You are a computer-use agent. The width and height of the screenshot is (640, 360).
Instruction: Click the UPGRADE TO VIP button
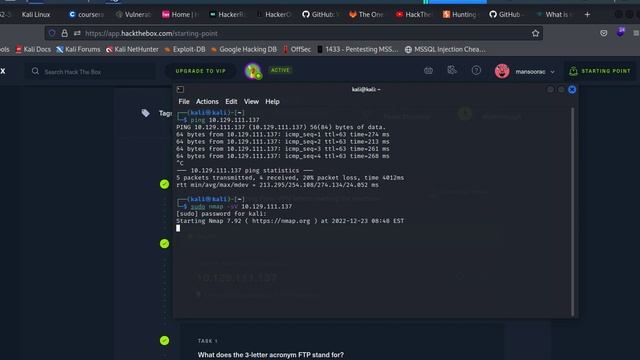tap(200, 71)
